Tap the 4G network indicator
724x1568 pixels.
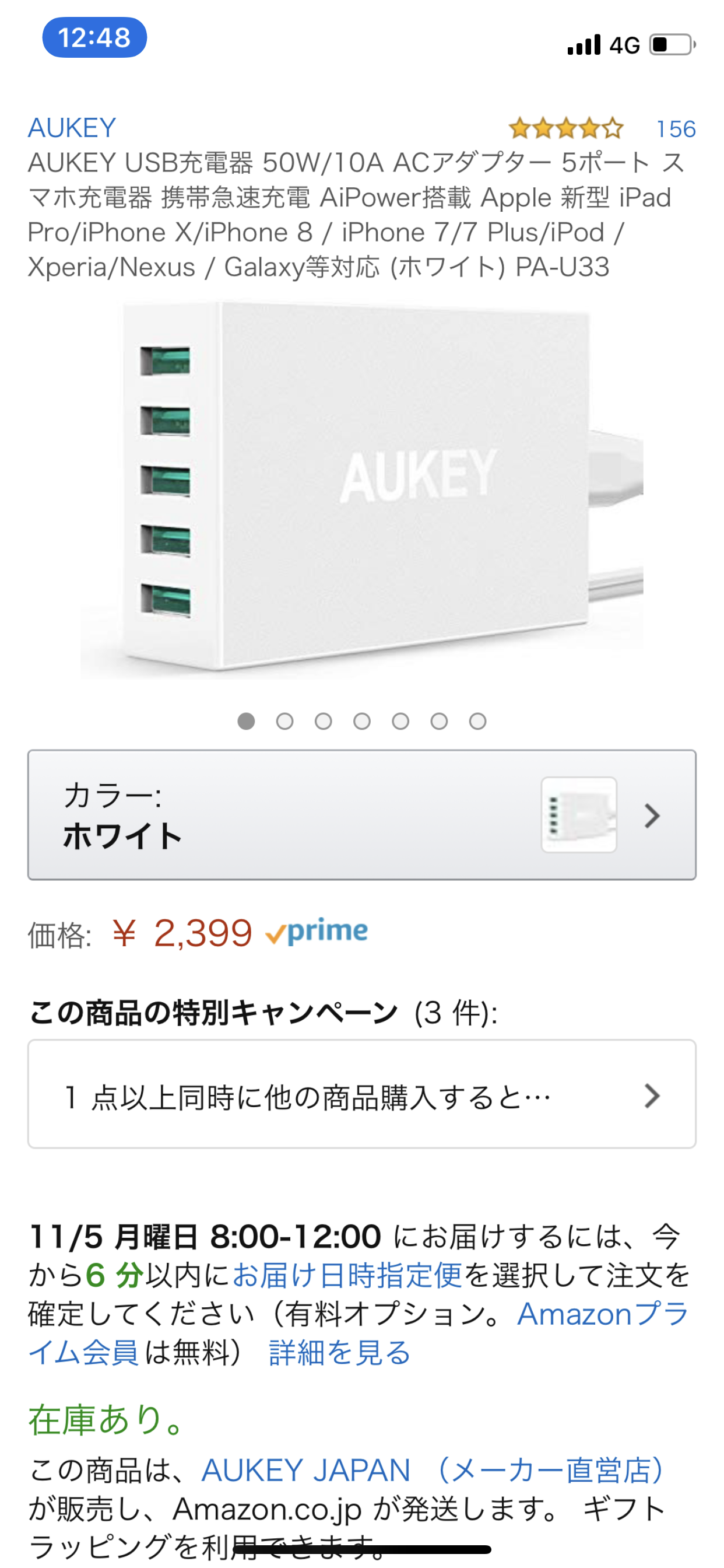click(x=625, y=45)
